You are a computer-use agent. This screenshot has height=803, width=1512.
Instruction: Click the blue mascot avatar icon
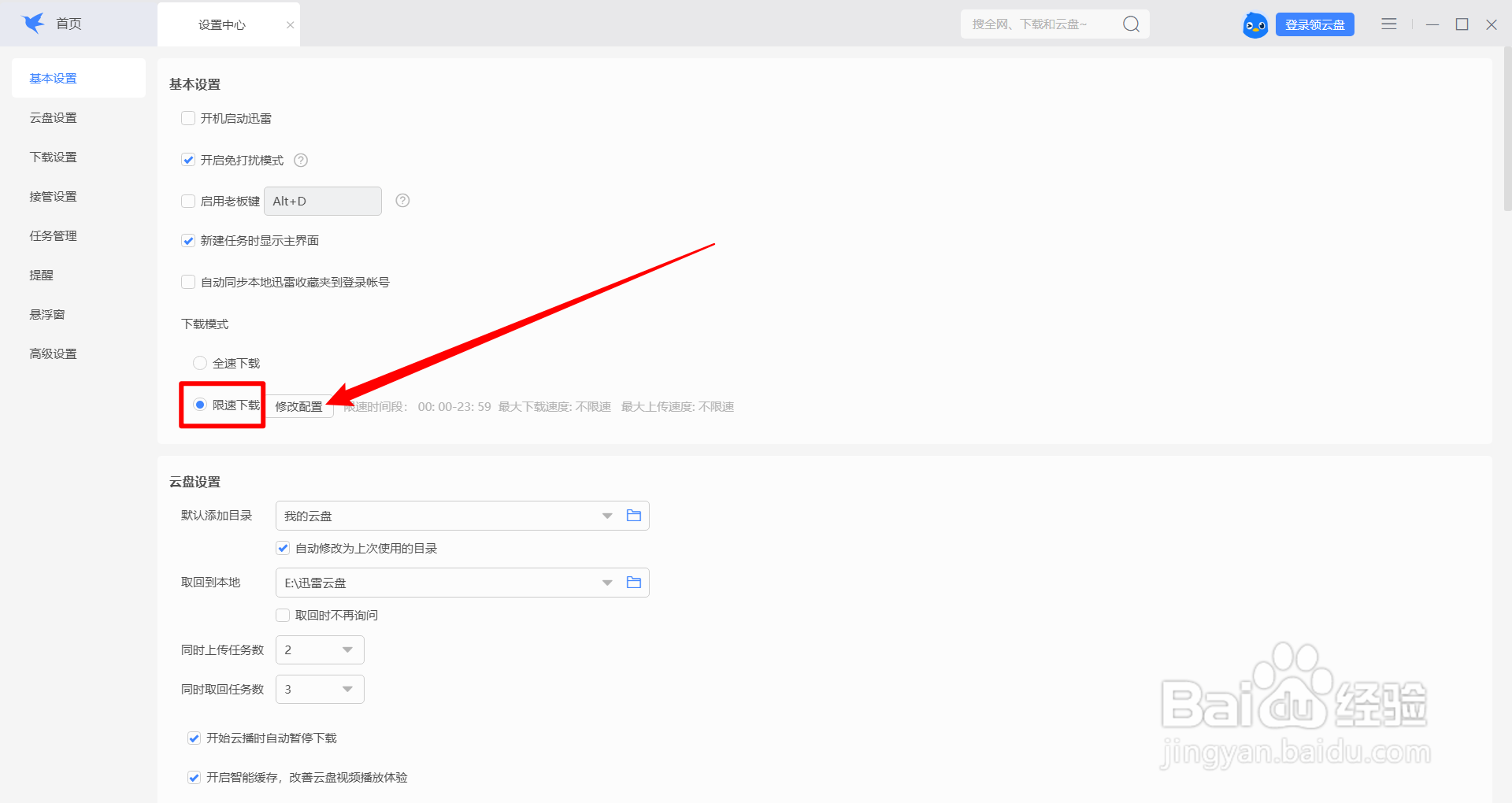[1255, 25]
